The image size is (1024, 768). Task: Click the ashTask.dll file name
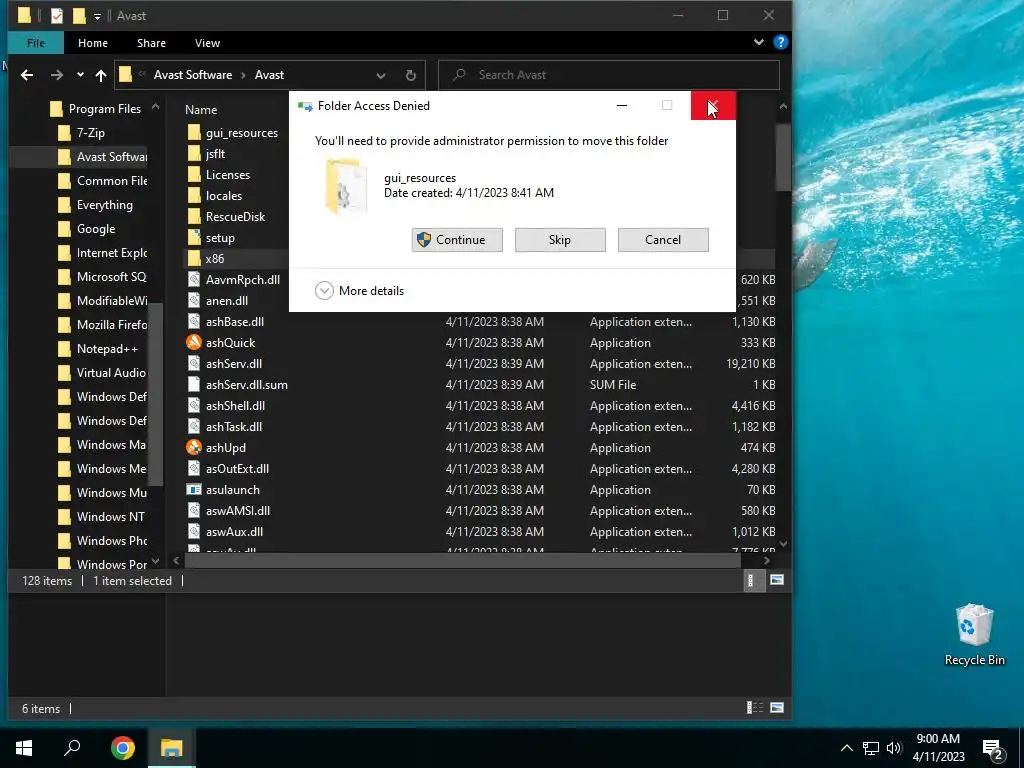click(x=234, y=426)
